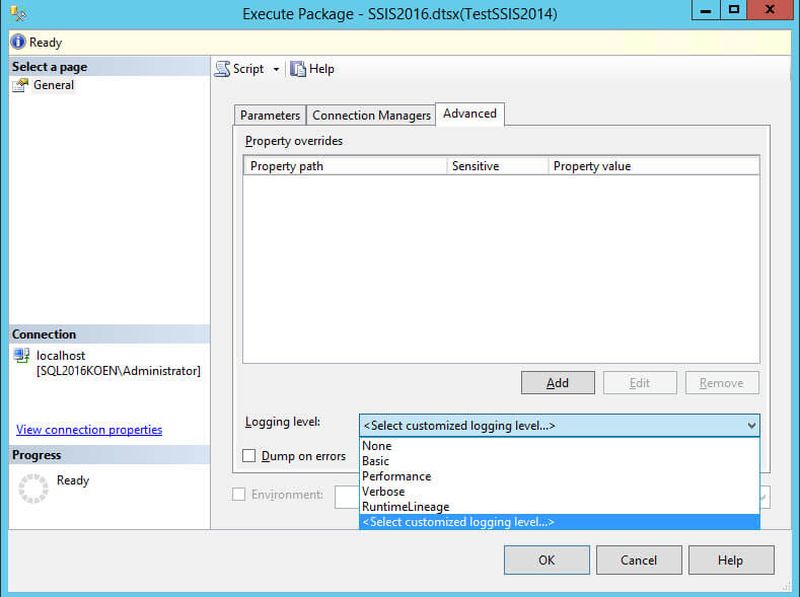Click OK to execute the package
800x597 pixels.
(x=546, y=560)
